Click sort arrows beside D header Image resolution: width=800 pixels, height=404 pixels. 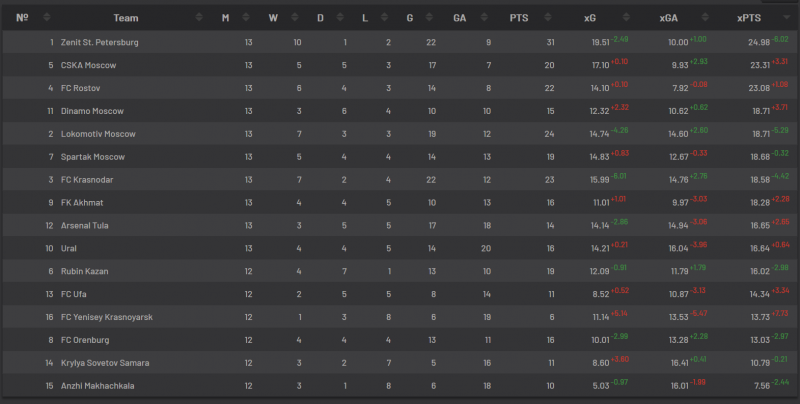(x=340, y=17)
